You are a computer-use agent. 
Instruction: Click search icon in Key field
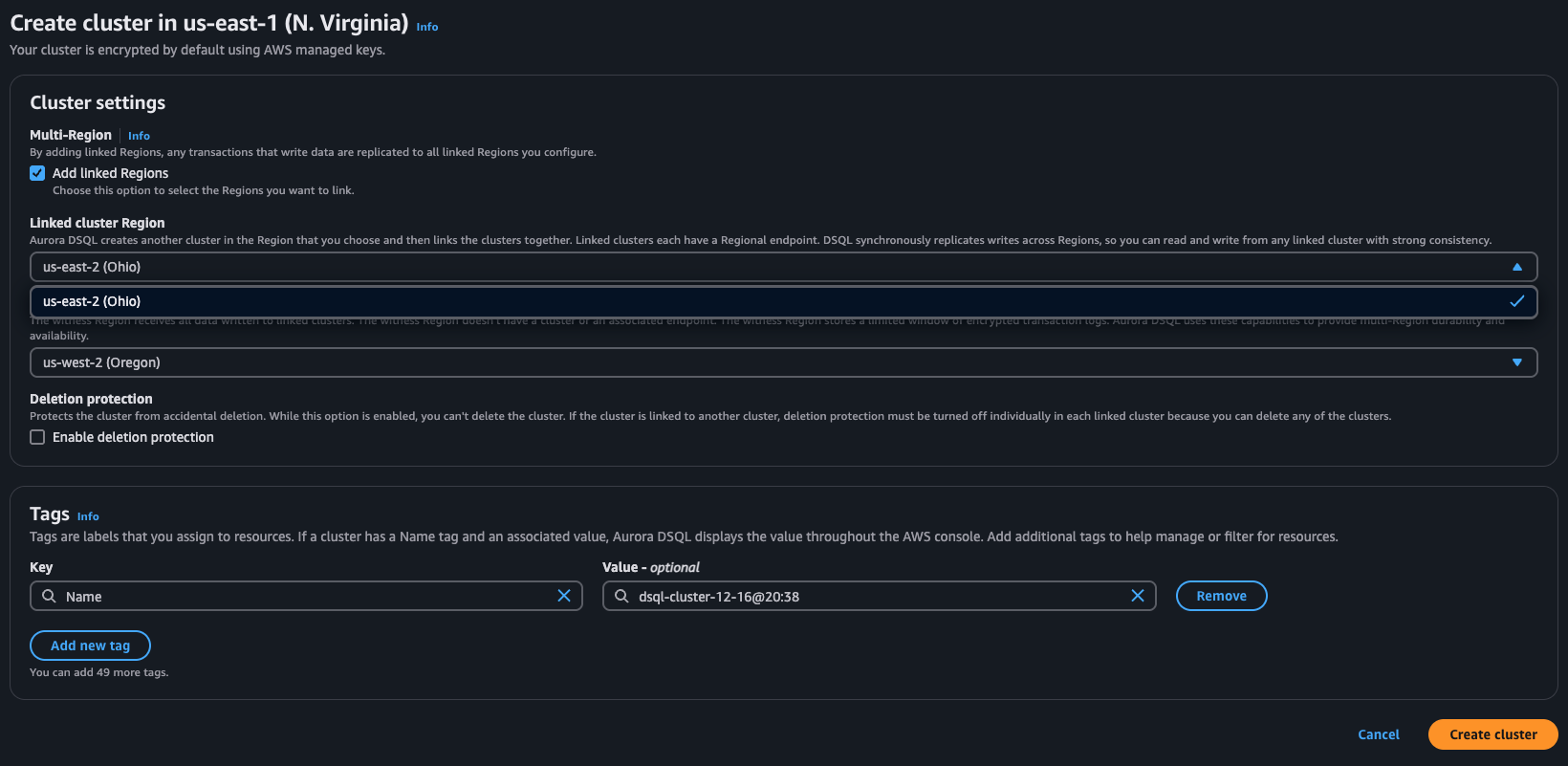pyautogui.click(x=49, y=596)
